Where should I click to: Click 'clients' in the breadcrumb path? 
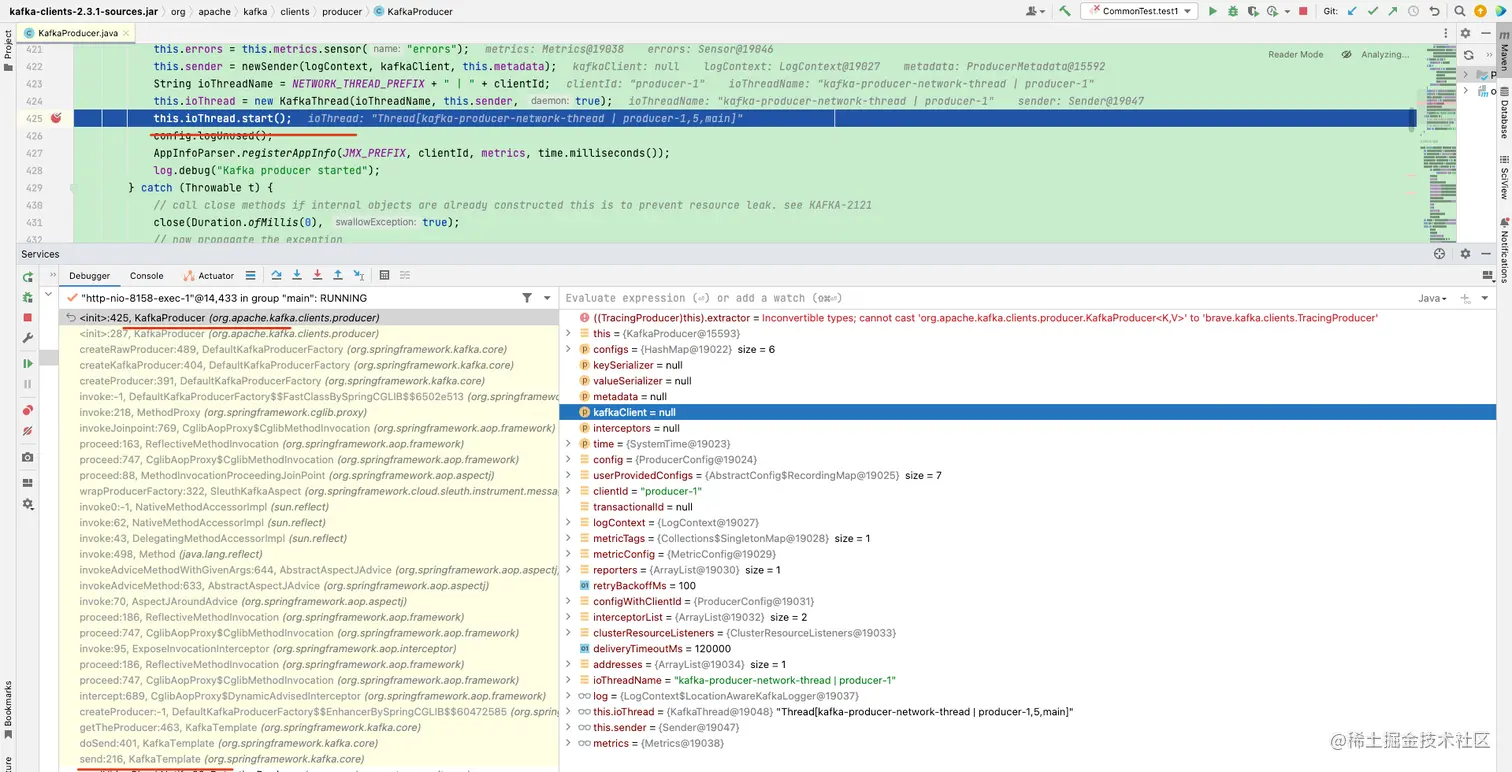[295, 11]
